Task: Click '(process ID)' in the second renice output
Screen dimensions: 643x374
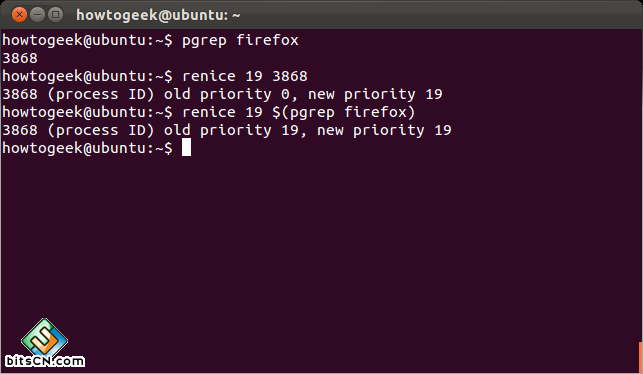Action: [x=101, y=130]
